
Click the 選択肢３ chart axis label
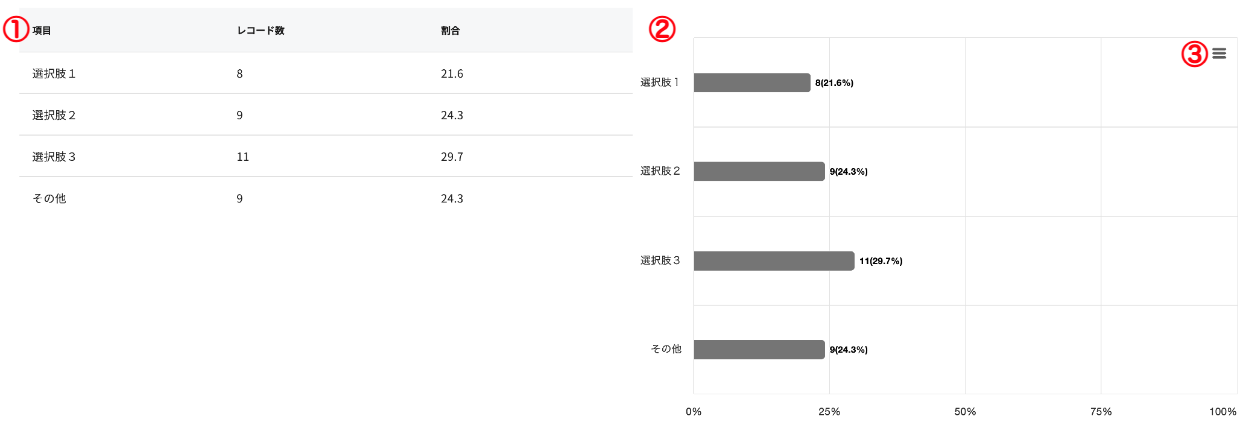[x=660, y=261]
